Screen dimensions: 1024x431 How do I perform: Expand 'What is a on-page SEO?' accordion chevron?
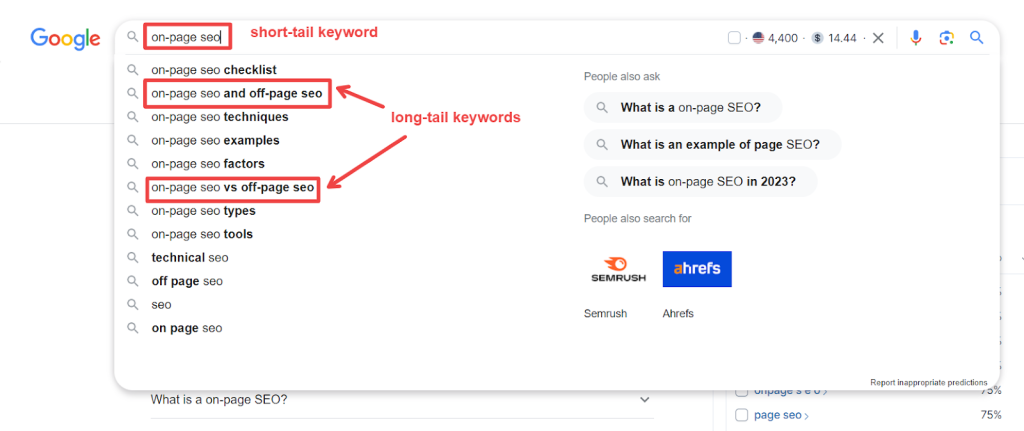coord(645,399)
